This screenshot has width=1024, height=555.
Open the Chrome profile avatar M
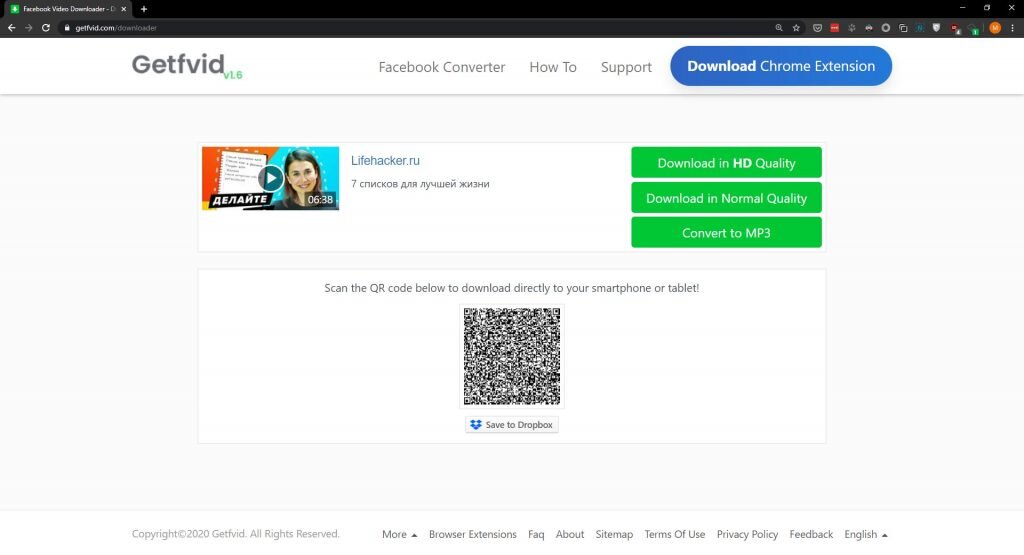click(995, 28)
